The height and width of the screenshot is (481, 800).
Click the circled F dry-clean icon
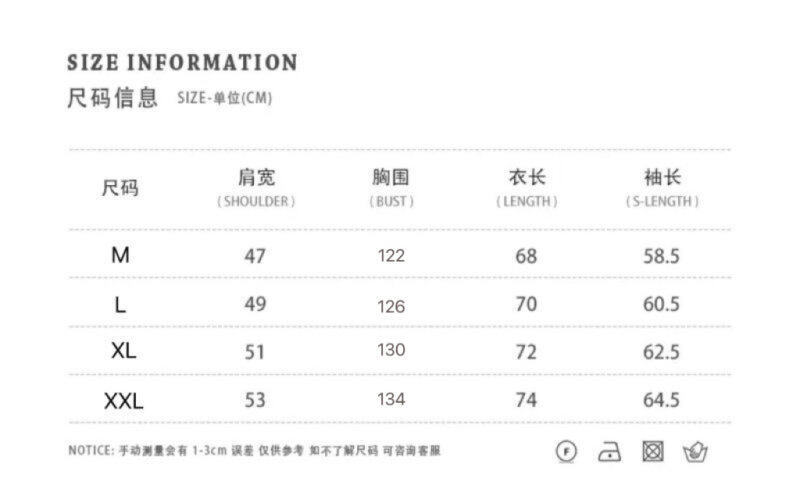(566, 451)
